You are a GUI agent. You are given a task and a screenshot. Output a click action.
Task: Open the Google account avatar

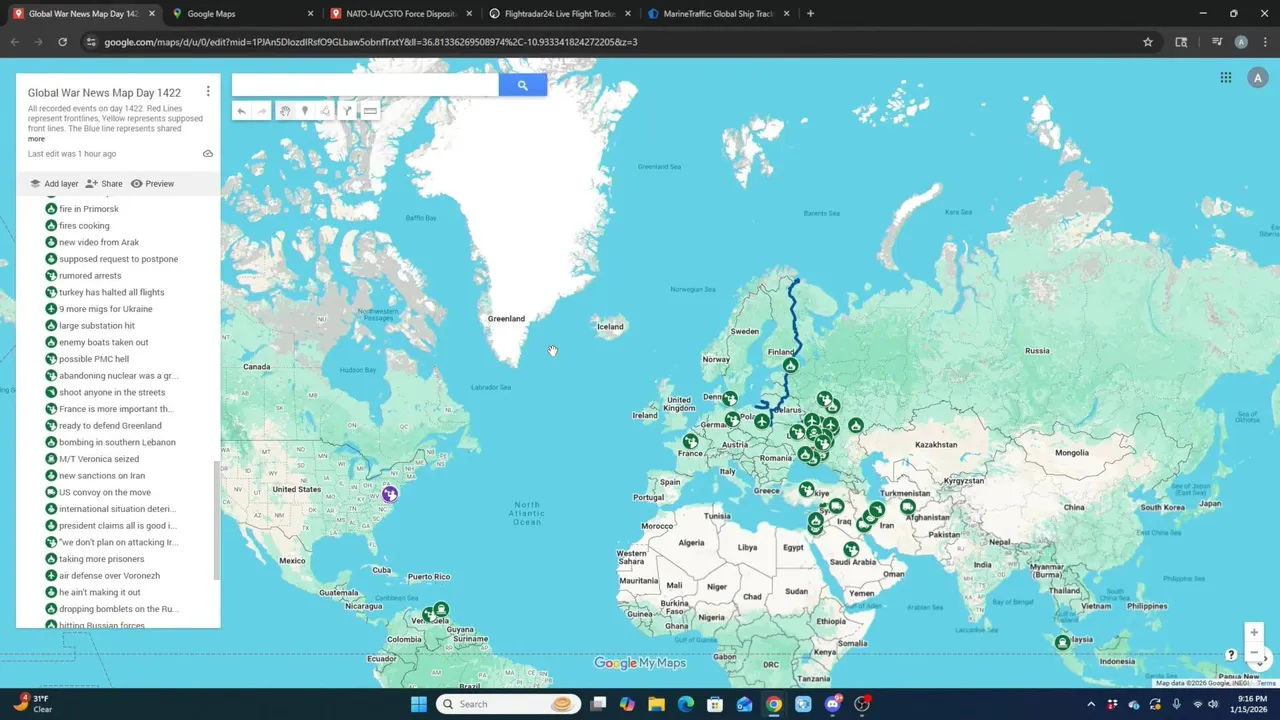(x=1257, y=78)
